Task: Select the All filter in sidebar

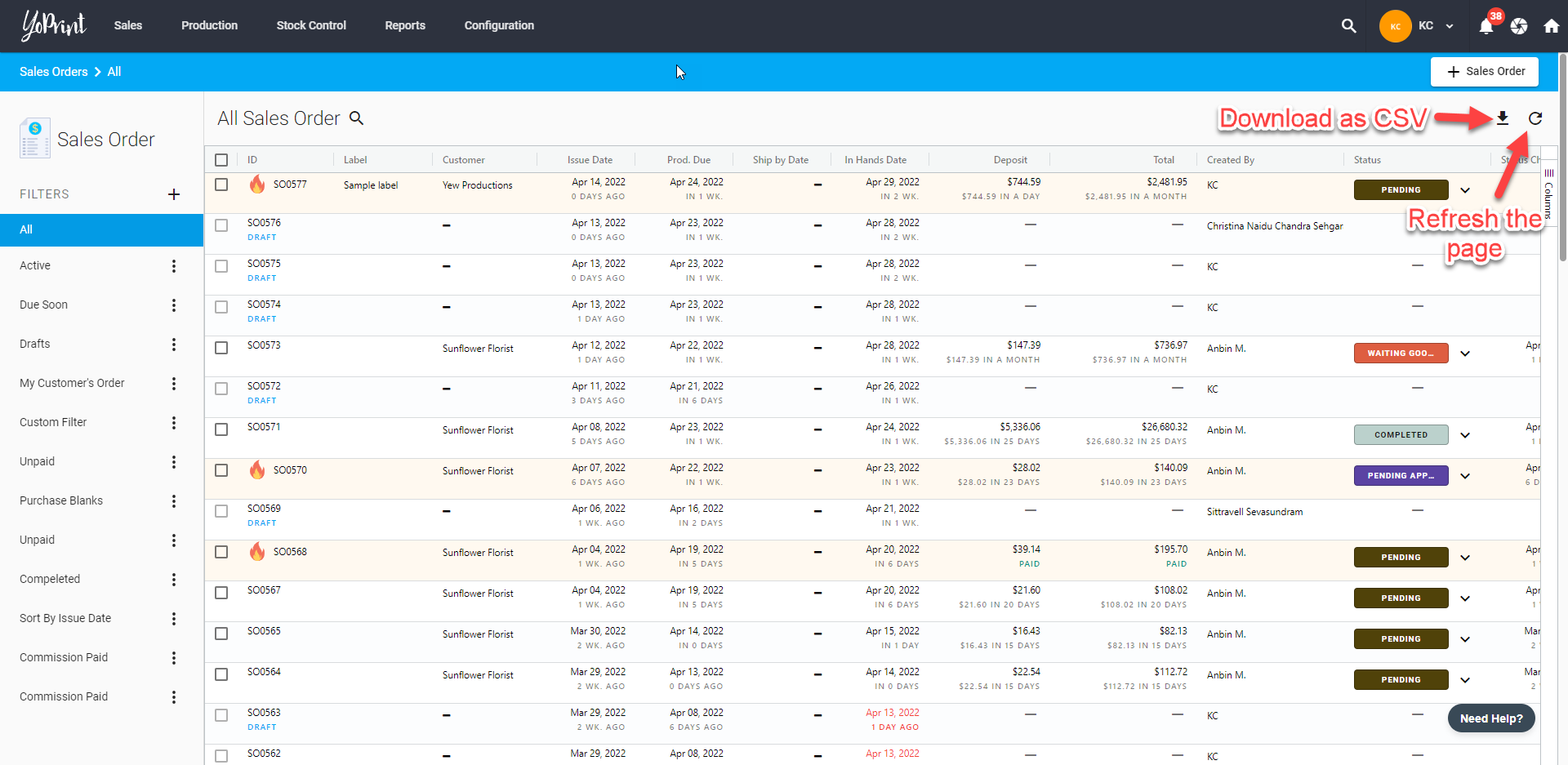Action: pyautogui.click(x=101, y=230)
